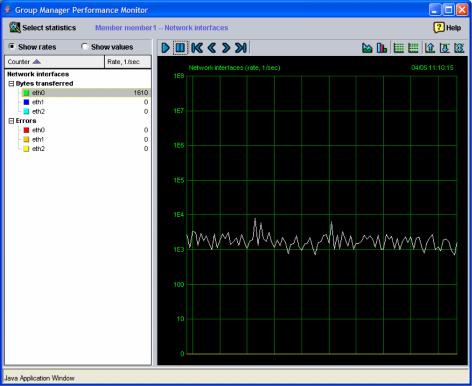Click the green eth0 color swatch

click(x=26, y=93)
